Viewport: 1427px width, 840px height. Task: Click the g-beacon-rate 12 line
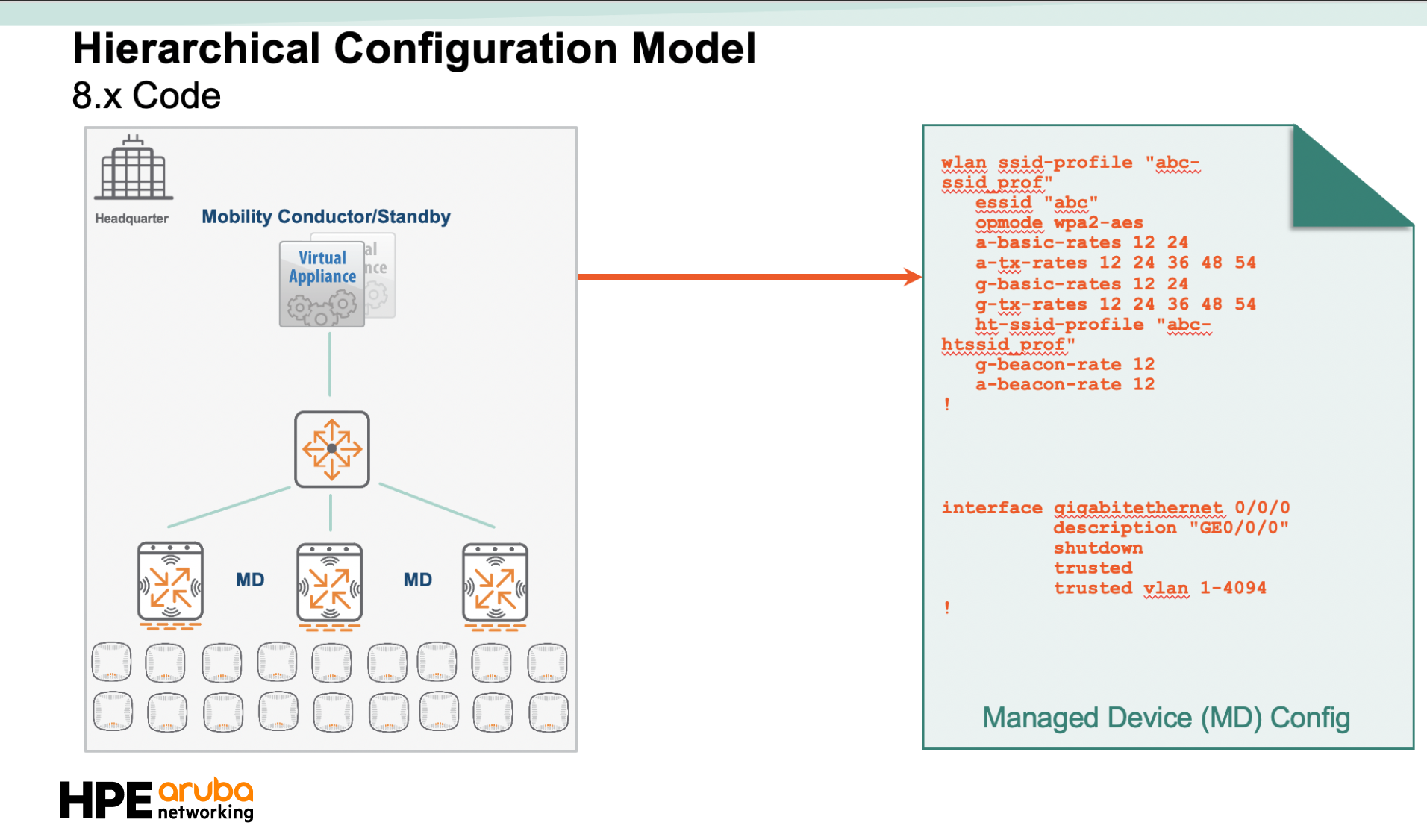click(x=1065, y=365)
